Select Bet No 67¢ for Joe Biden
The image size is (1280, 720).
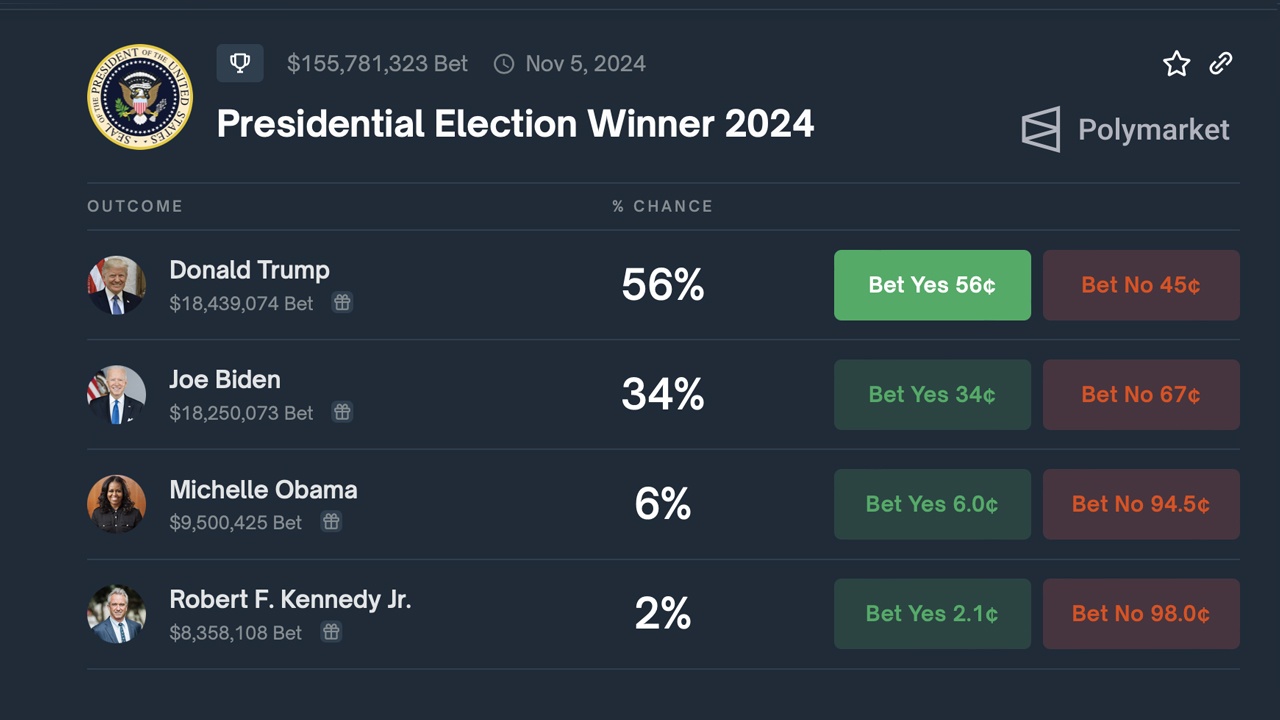pos(1141,394)
